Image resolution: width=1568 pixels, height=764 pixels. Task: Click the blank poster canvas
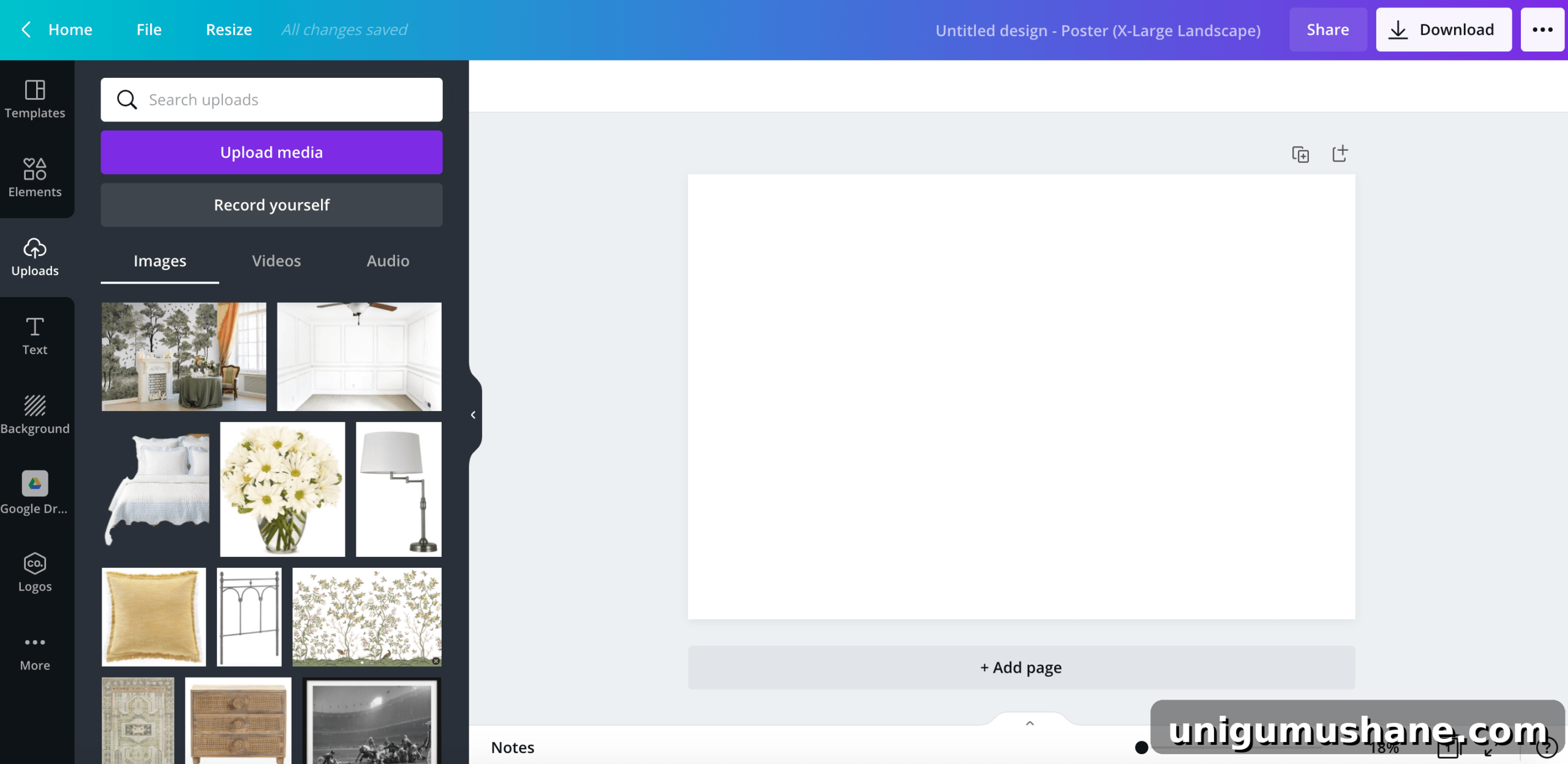(1021, 396)
